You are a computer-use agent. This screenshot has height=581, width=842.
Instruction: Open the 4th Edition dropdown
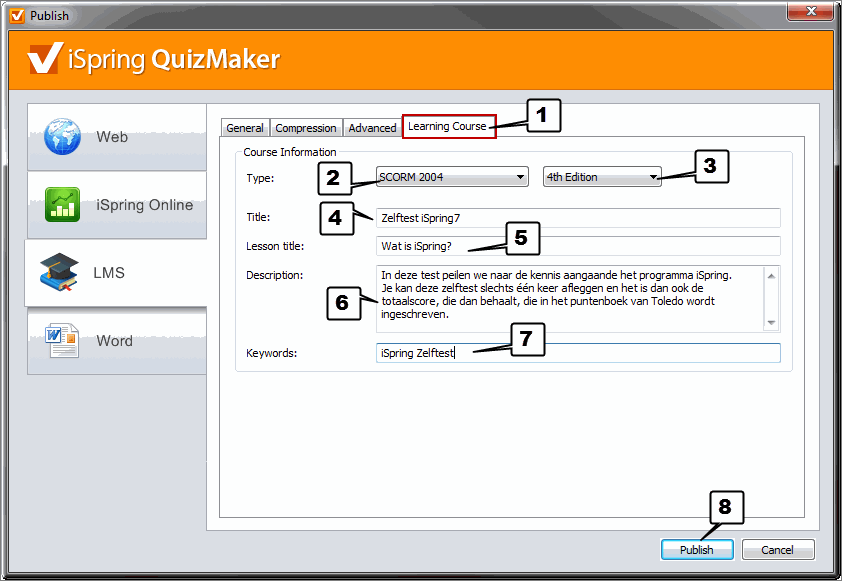(x=602, y=177)
